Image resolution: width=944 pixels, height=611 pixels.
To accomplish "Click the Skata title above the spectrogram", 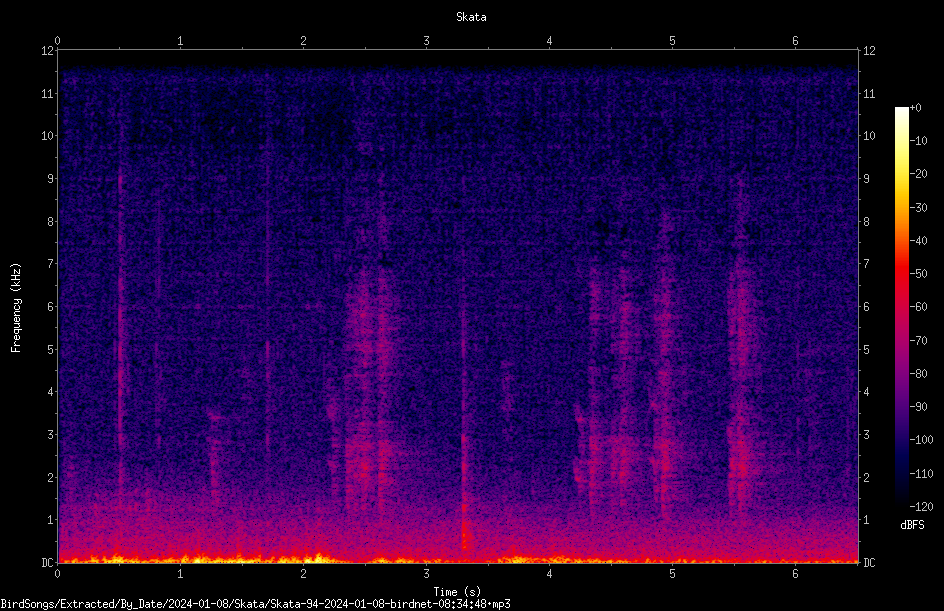I will click(x=471, y=17).
